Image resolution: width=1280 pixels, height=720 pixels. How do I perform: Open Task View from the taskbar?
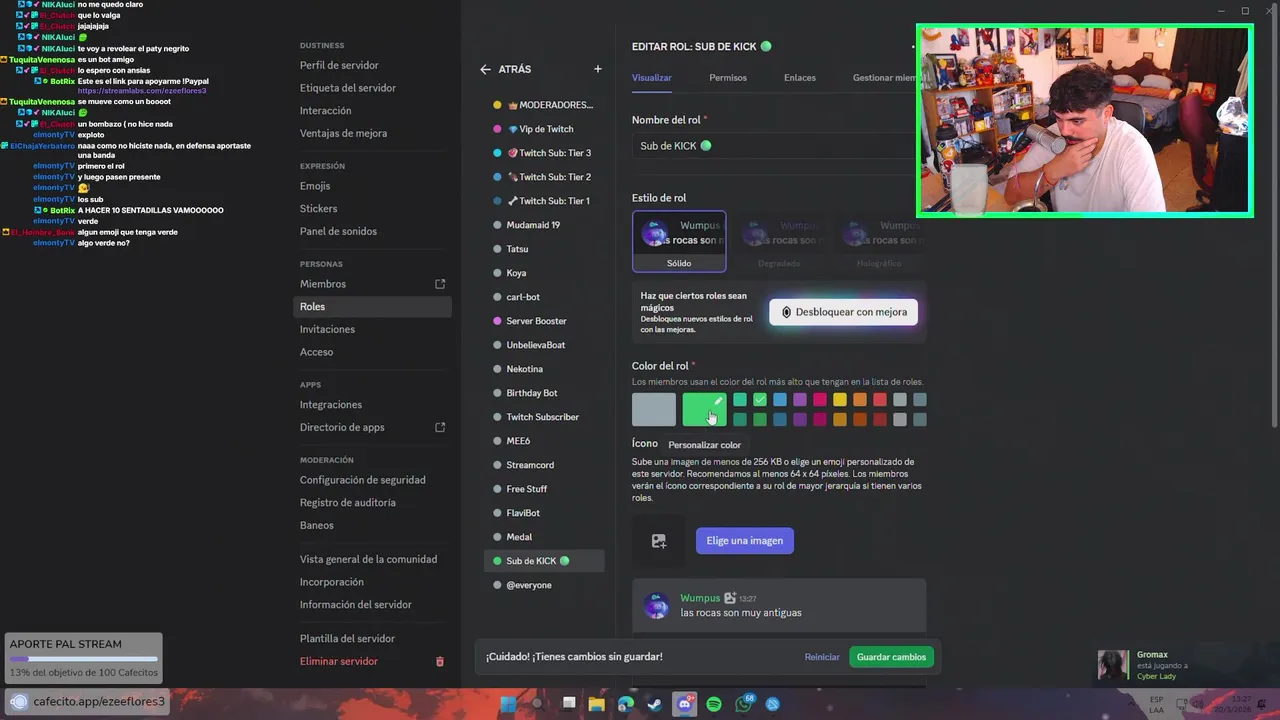(569, 704)
